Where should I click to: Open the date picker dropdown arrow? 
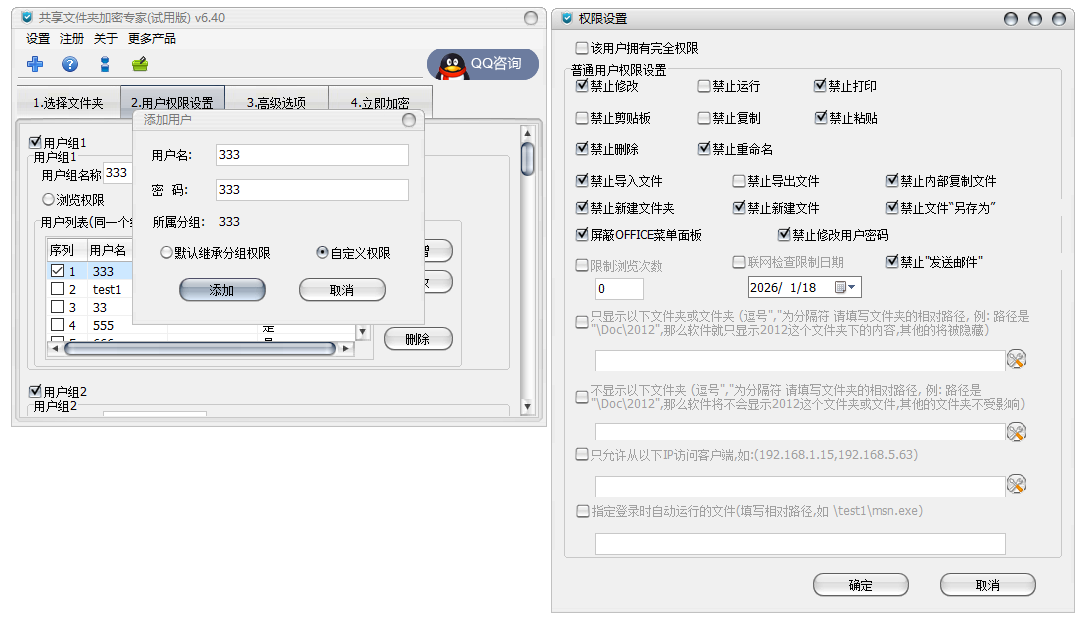[851, 287]
